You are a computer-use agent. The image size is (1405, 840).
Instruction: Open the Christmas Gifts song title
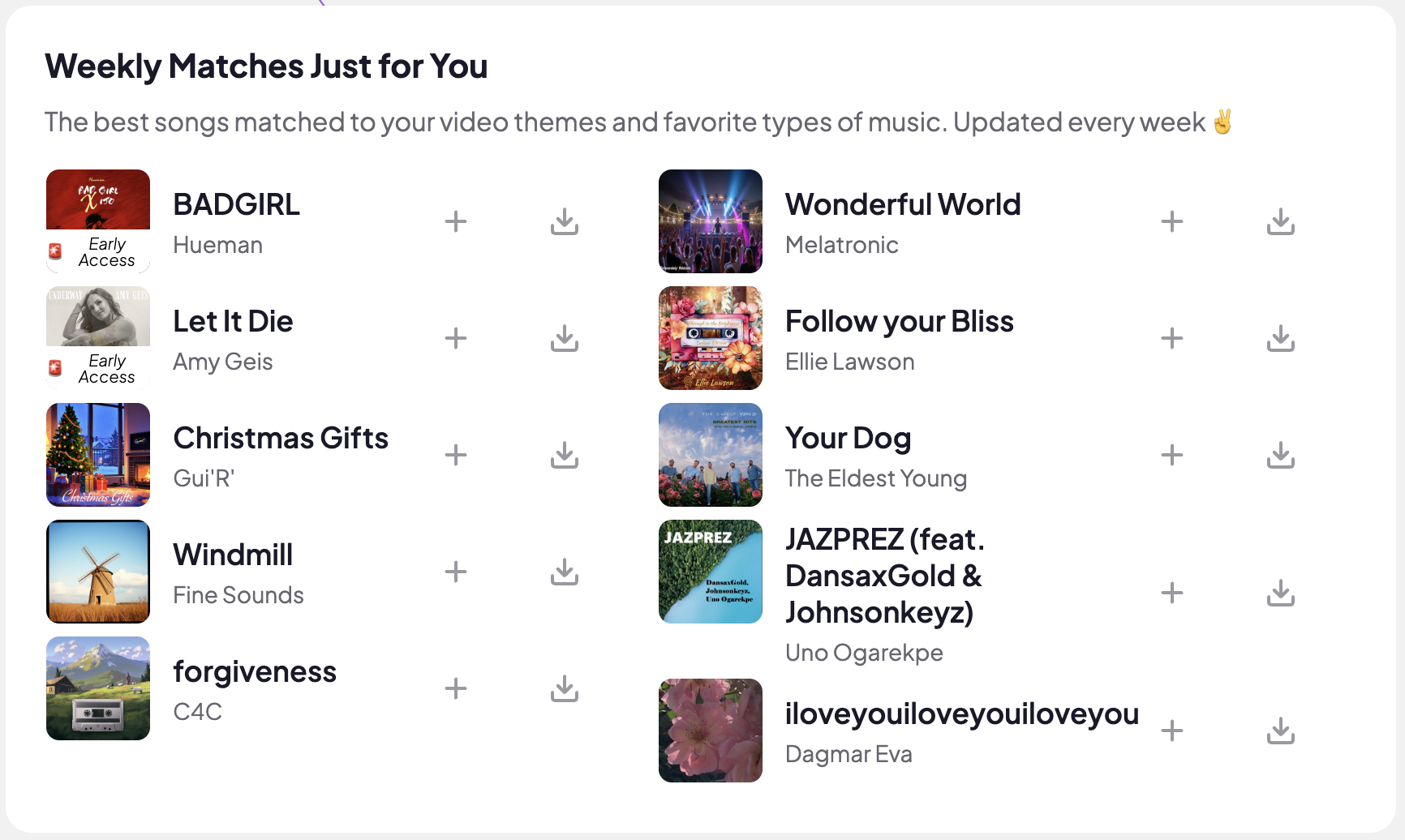tap(281, 439)
